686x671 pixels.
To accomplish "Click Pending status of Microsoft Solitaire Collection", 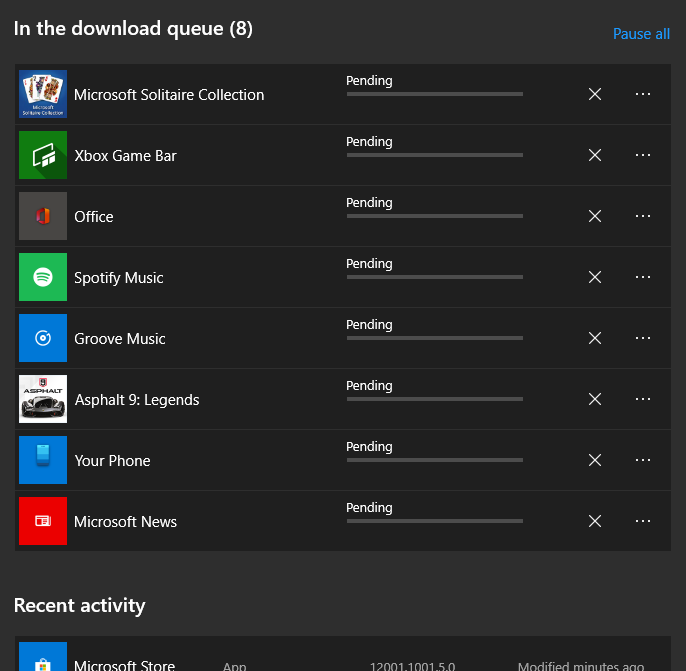I will pos(369,81).
